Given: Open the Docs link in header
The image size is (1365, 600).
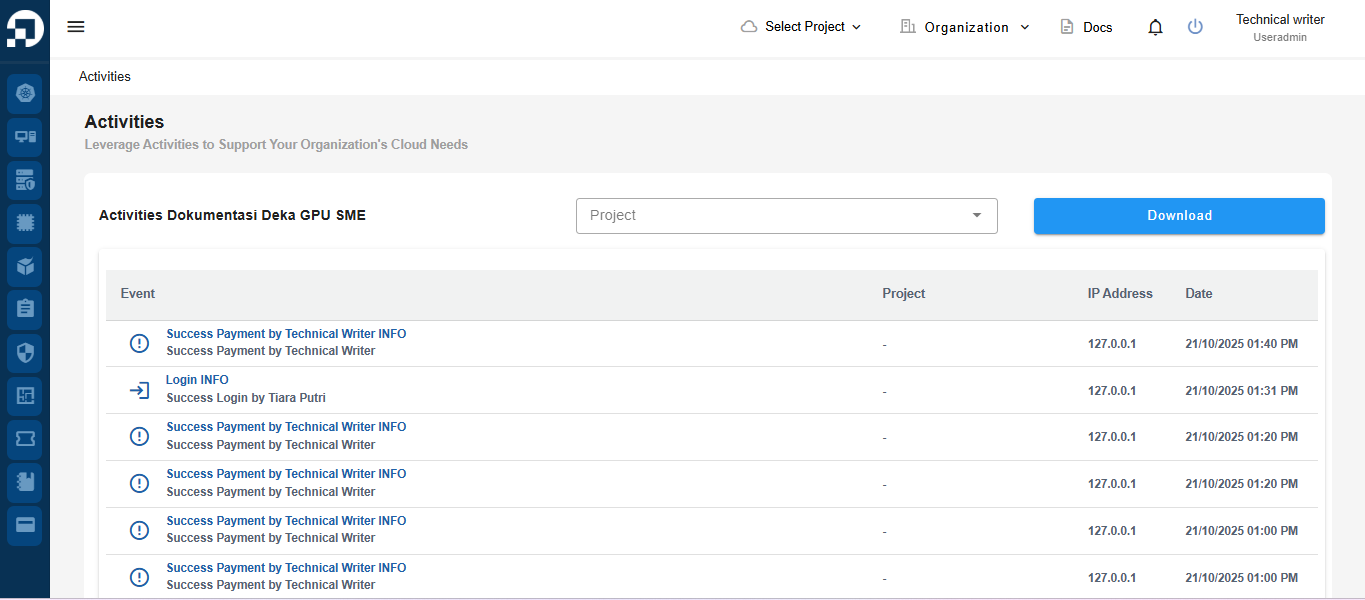Looking at the screenshot, I should coord(1086,27).
